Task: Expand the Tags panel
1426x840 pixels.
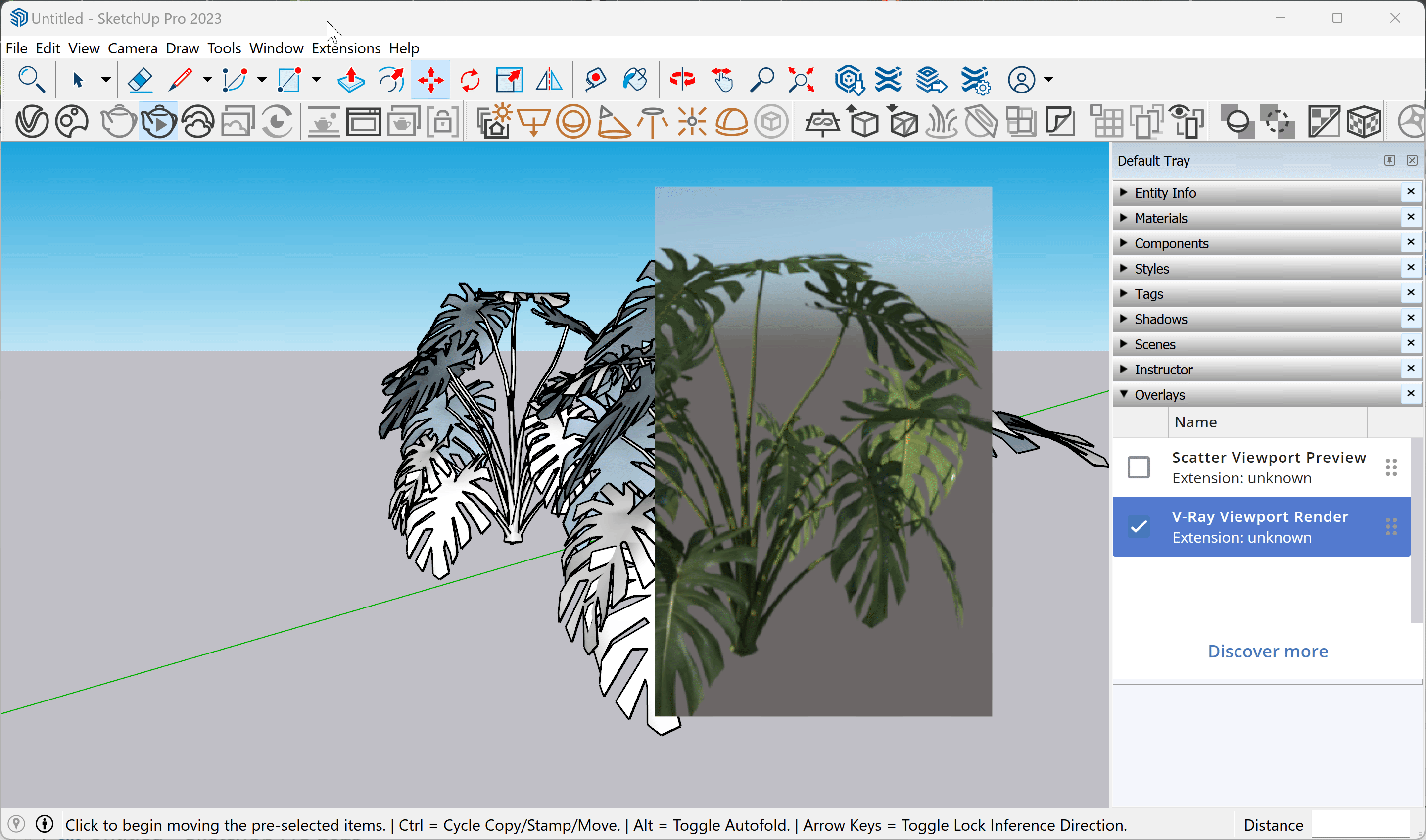Action: point(1258,294)
